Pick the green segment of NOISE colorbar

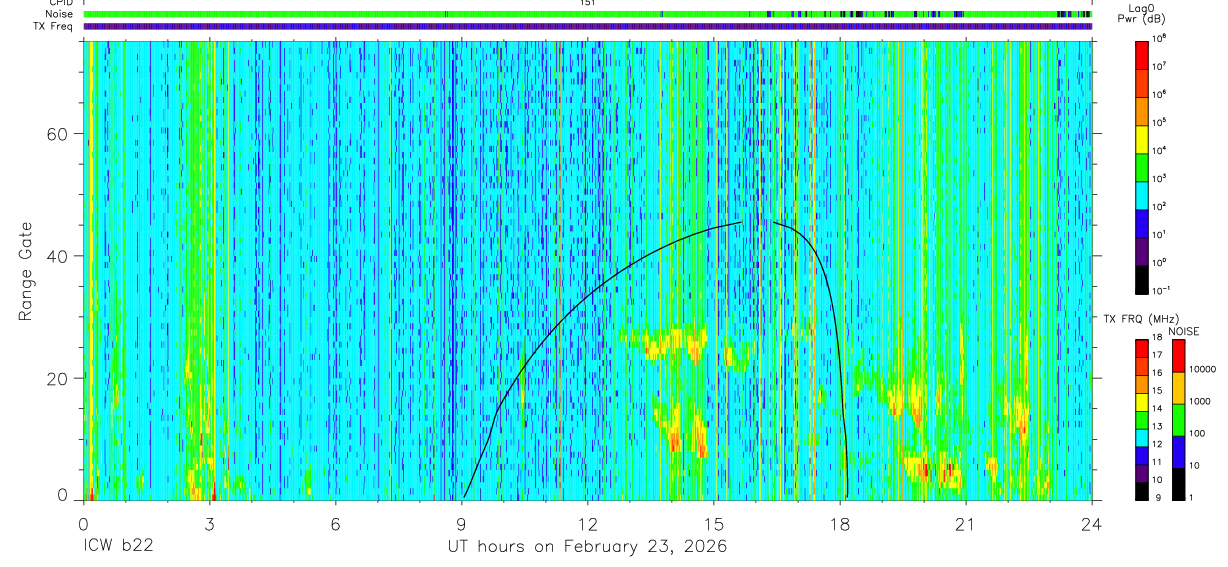tap(1178, 420)
